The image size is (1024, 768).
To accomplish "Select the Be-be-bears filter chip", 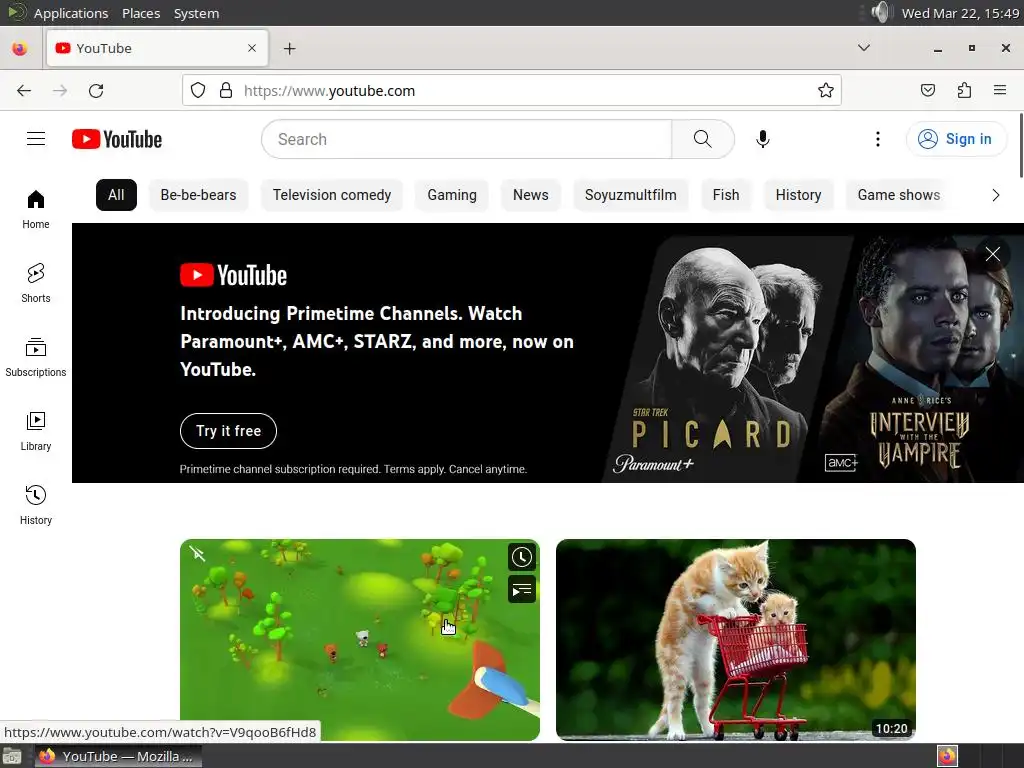I will pyautogui.click(x=199, y=195).
